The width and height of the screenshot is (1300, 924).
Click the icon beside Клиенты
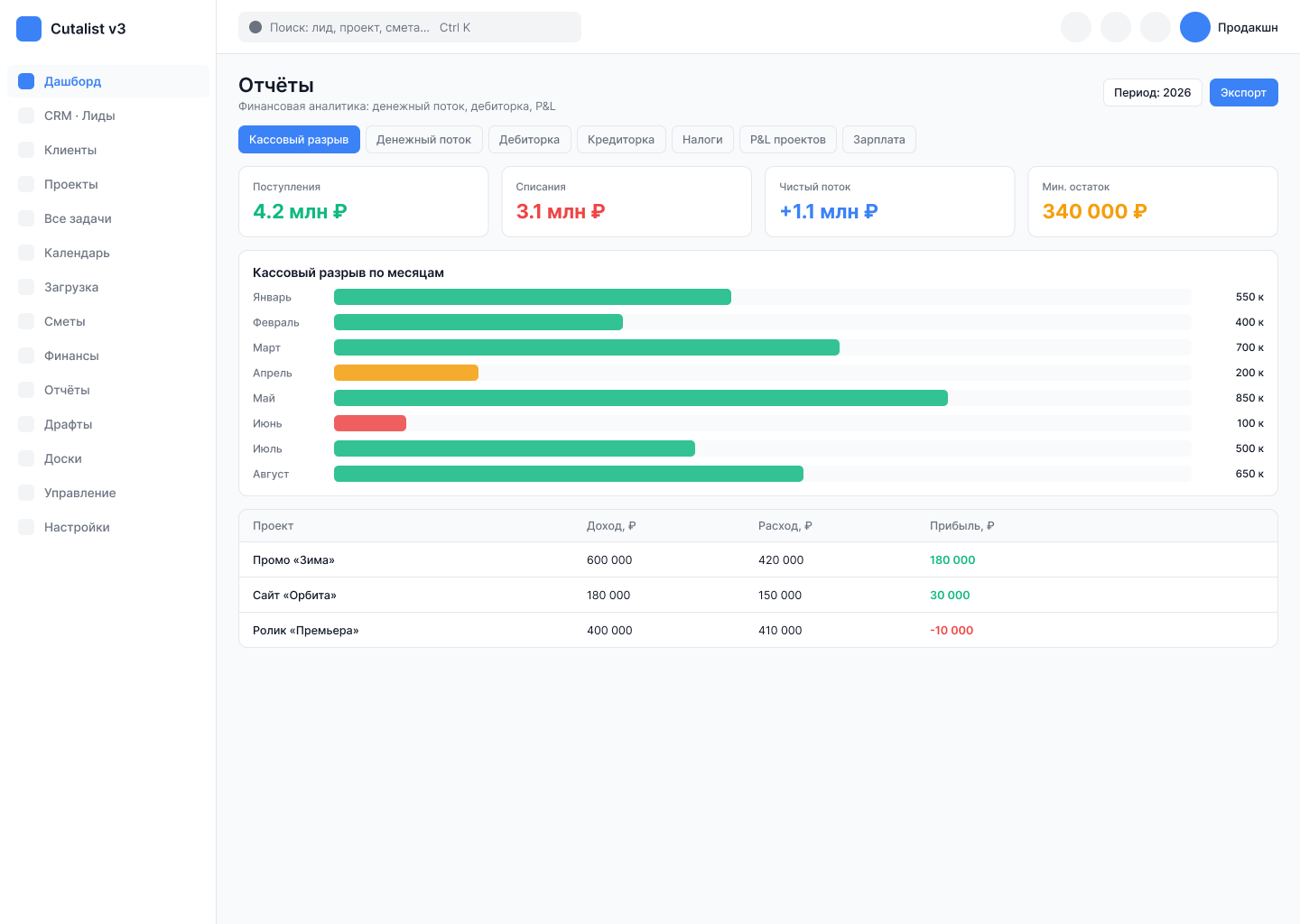[26, 150]
